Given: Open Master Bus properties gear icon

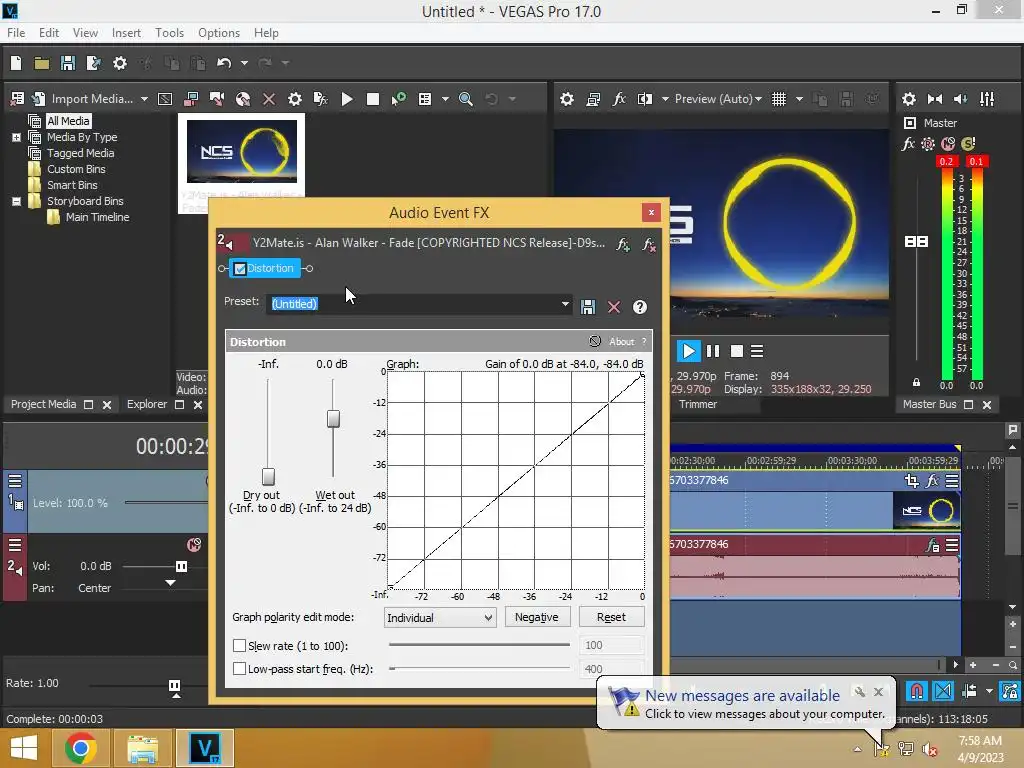Looking at the screenshot, I should [x=908, y=99].
